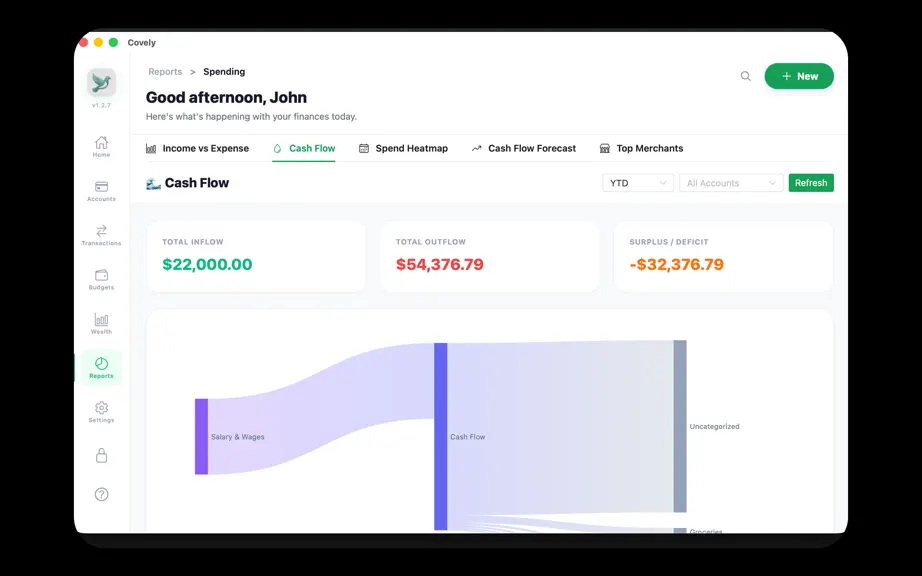This screenshot has height=576, width=922.
Task: Open the Budgets wallet icon
Action: tap(101, 279)
